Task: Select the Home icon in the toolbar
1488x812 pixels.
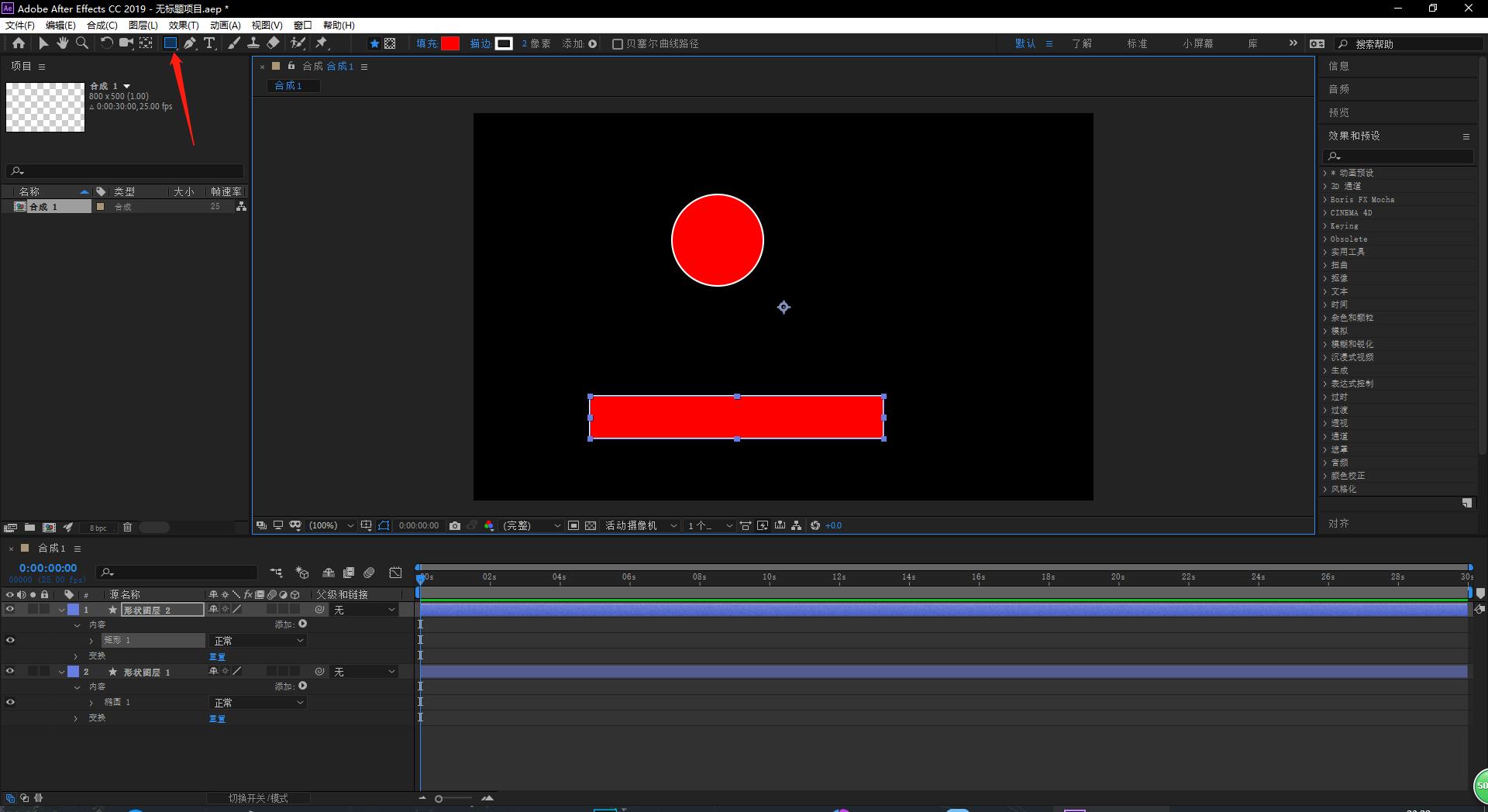Action: coord(19,43)
